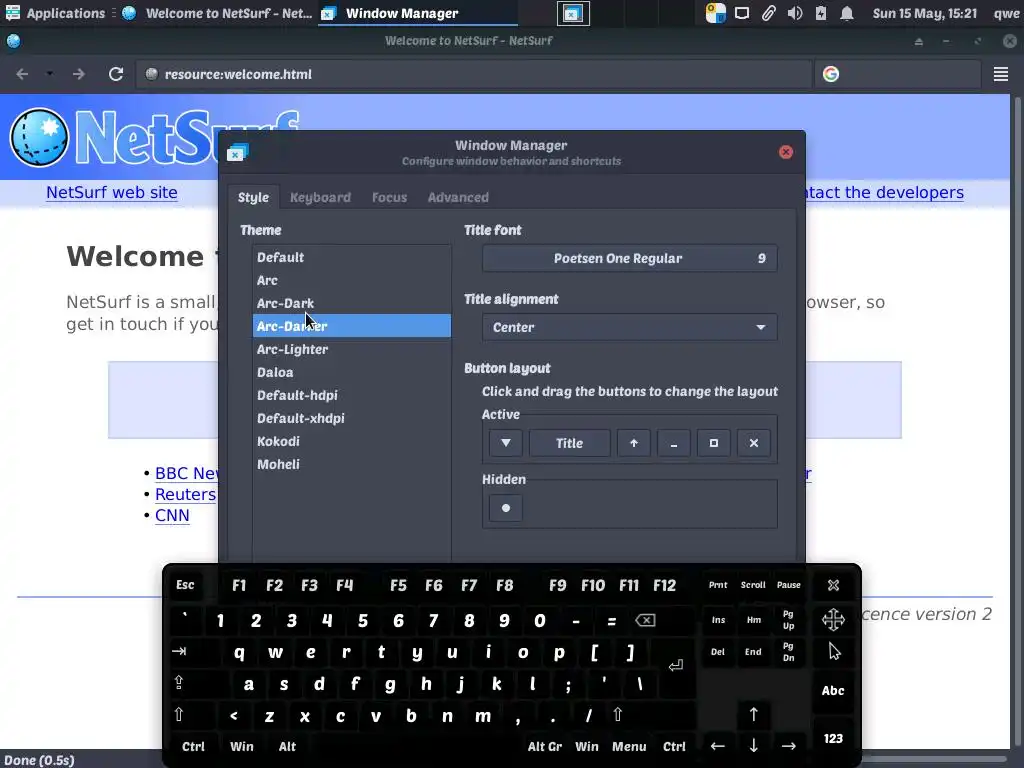Viewport: 1024px width, 768px height.
Task: Click the workspace switcher in the top panel
Action: pos(573,13)
